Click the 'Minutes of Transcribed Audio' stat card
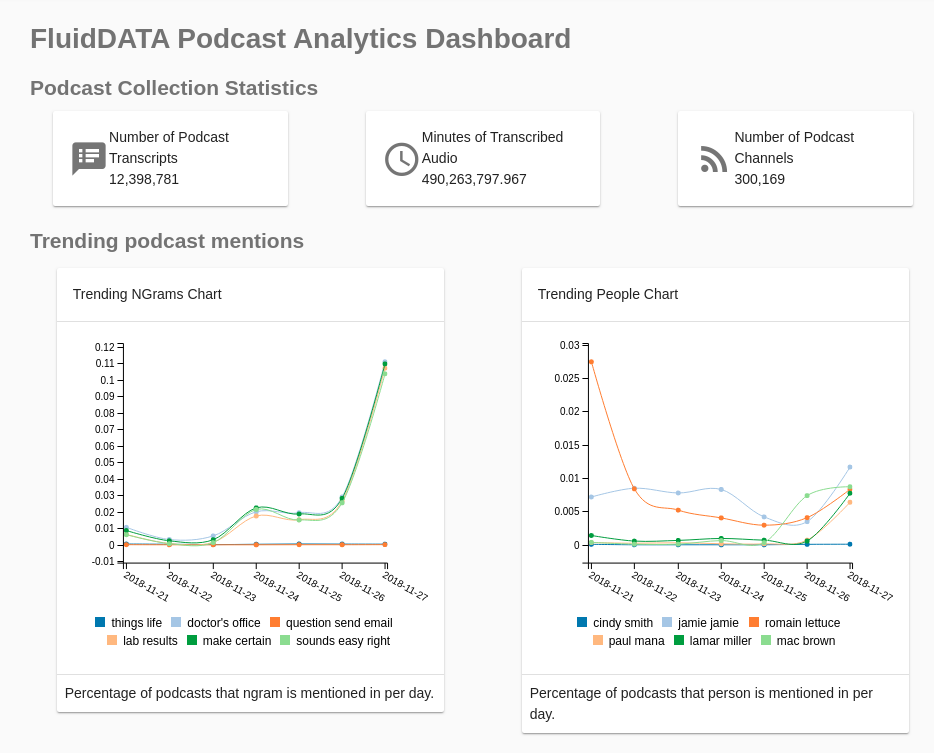 pos(482,158)
